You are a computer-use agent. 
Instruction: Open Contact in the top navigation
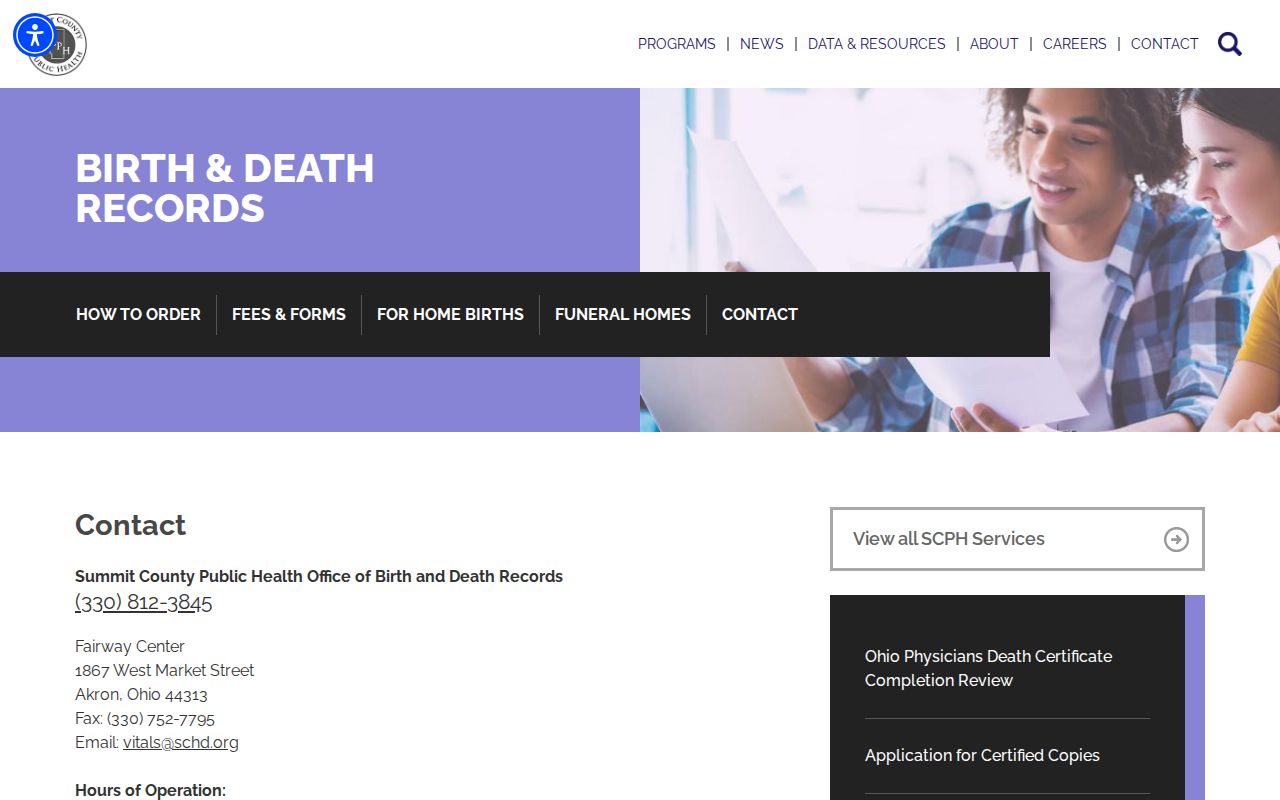pos(1165,44)
